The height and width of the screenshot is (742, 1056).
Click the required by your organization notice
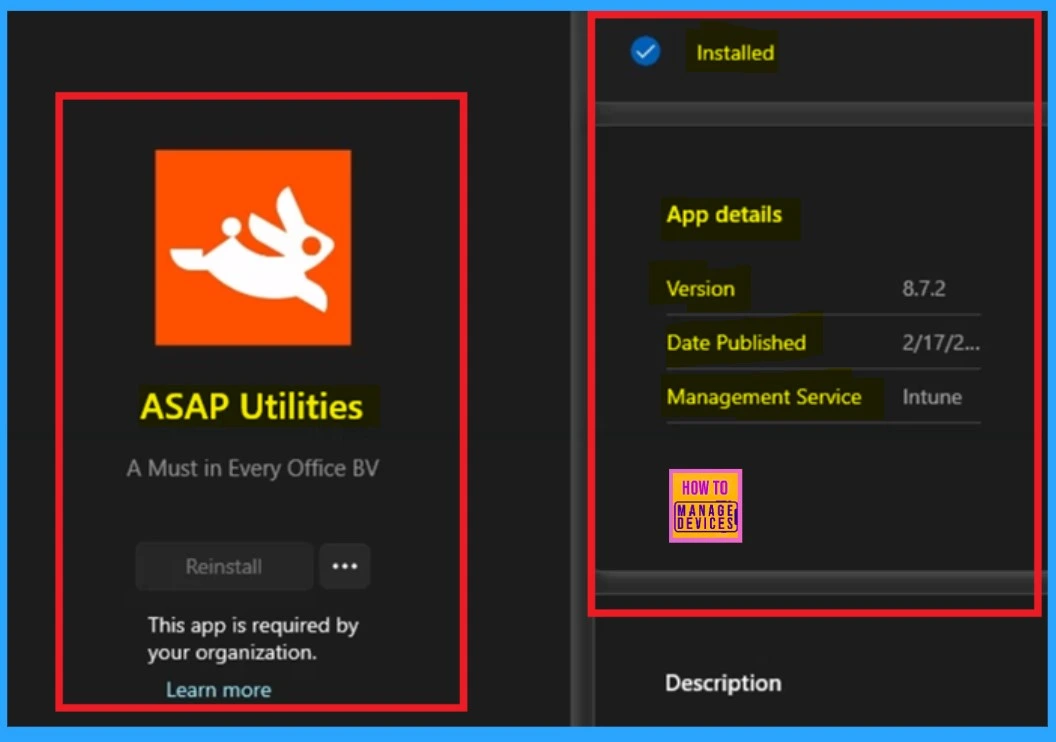253,638
